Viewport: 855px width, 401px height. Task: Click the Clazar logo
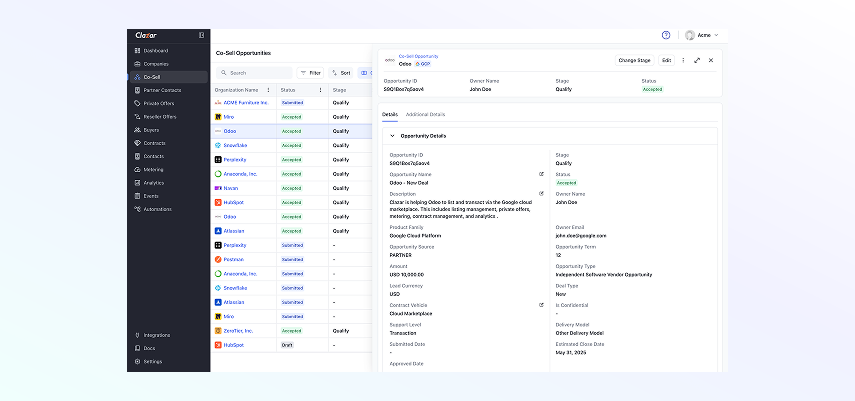(146, 35)
